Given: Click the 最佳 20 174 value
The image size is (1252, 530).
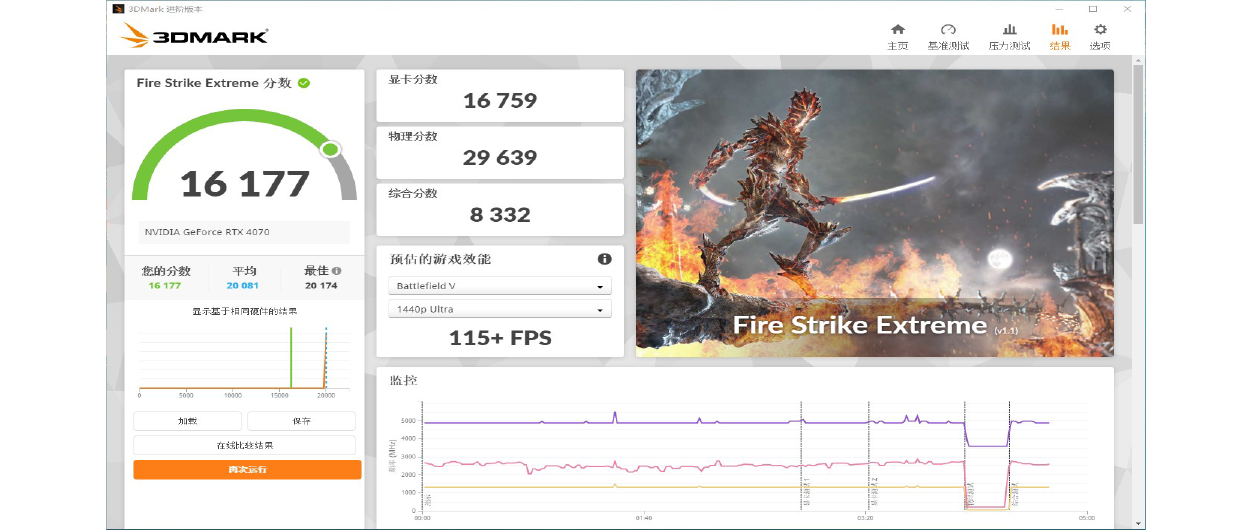Looking at the screenshot, I should click(x=321, y=286).
